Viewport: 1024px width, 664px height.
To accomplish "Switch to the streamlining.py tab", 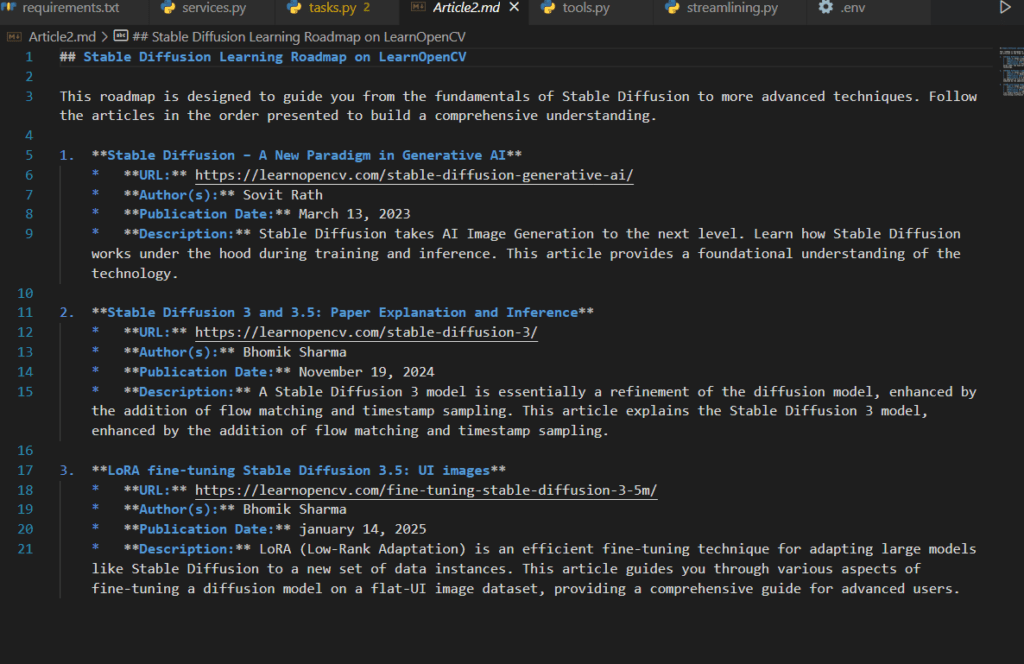I will (731, 8).
